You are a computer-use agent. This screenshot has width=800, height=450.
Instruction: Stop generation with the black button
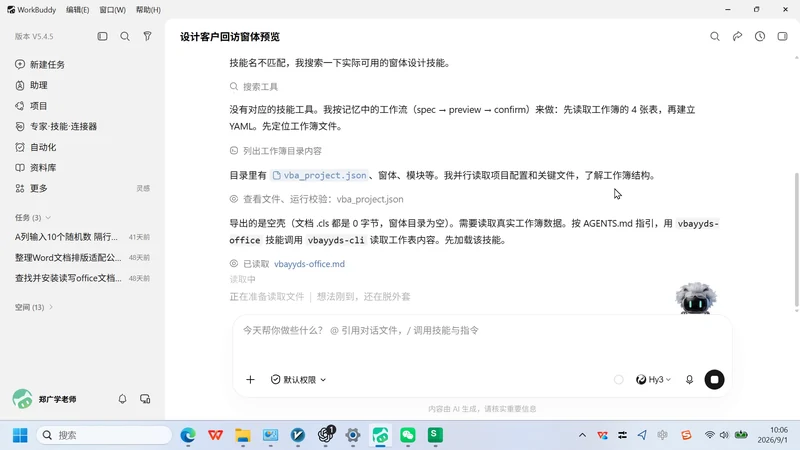tap(714, 380)
